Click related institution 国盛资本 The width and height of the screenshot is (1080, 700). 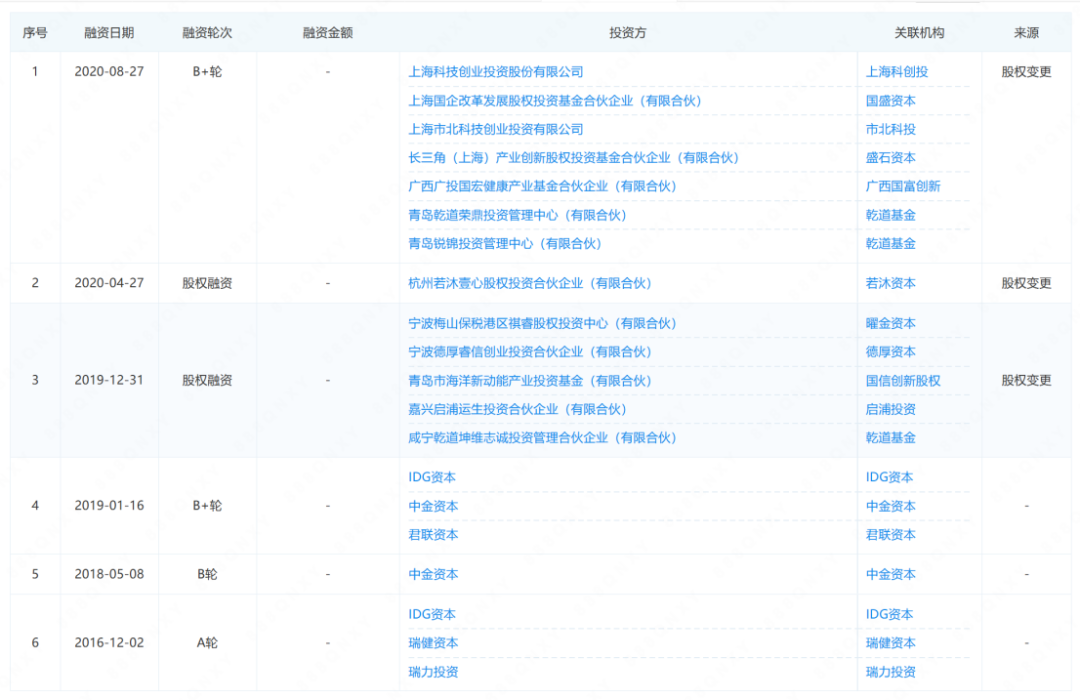tap(891, 101)
